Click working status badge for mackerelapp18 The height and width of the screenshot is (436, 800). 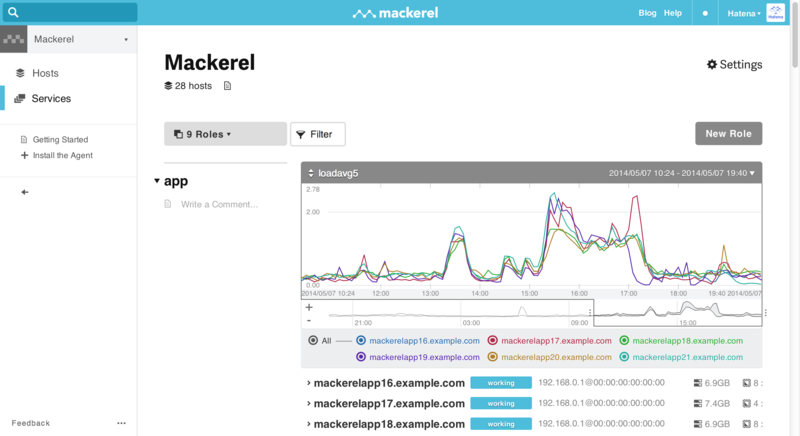(x=501, y=424)
